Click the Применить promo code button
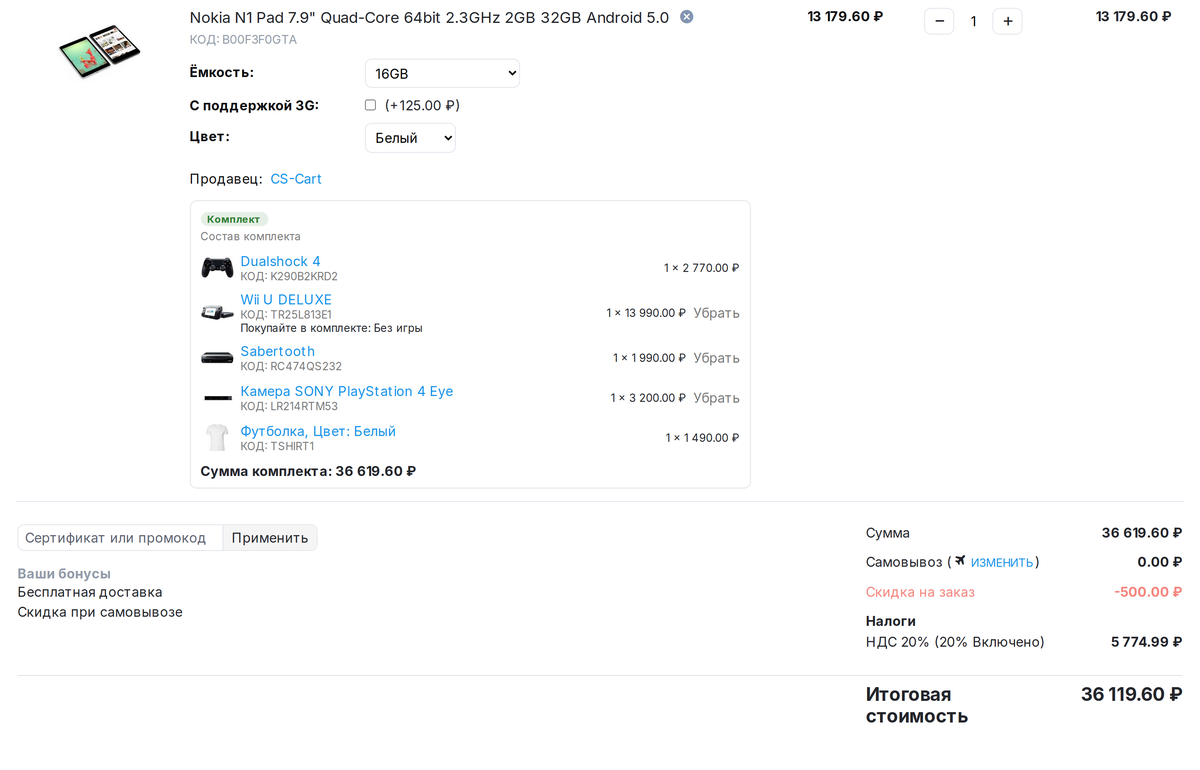Image resolution: width=1200 pixels, height=770 pixels. point(270,538)
